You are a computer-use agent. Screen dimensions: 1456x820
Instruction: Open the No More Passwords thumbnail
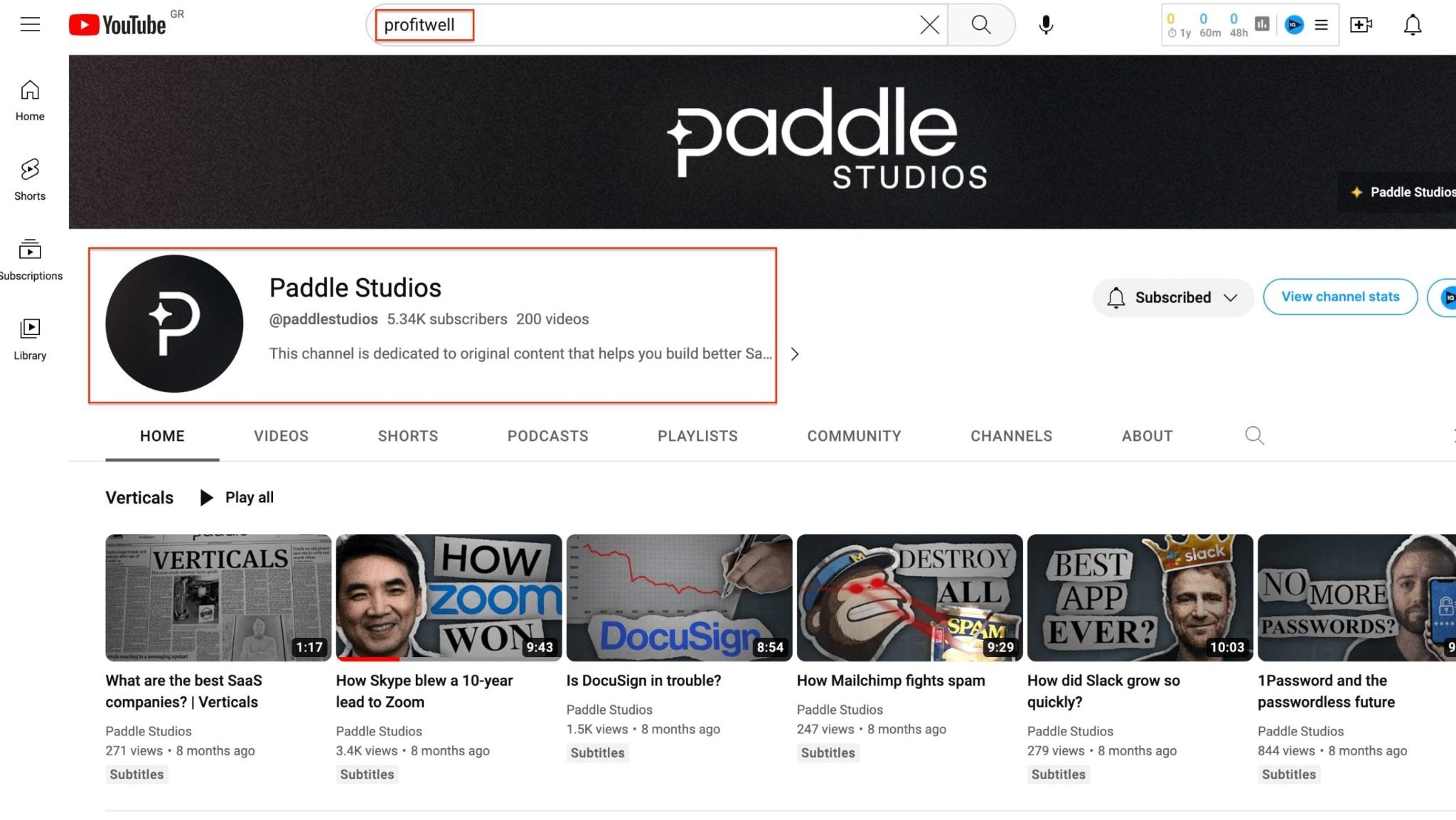point(1356,597)
